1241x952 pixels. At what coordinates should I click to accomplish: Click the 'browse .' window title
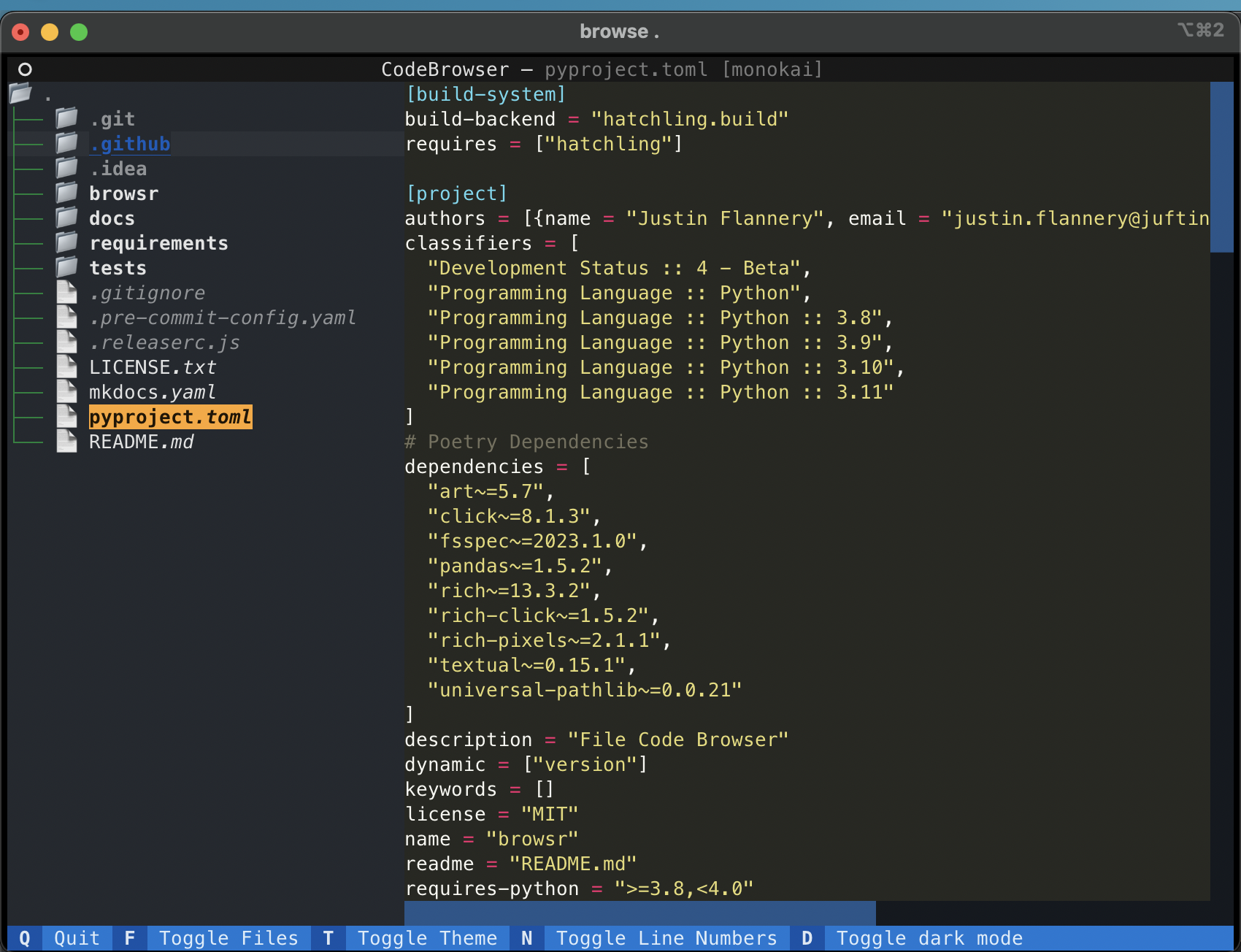[620, 31]
